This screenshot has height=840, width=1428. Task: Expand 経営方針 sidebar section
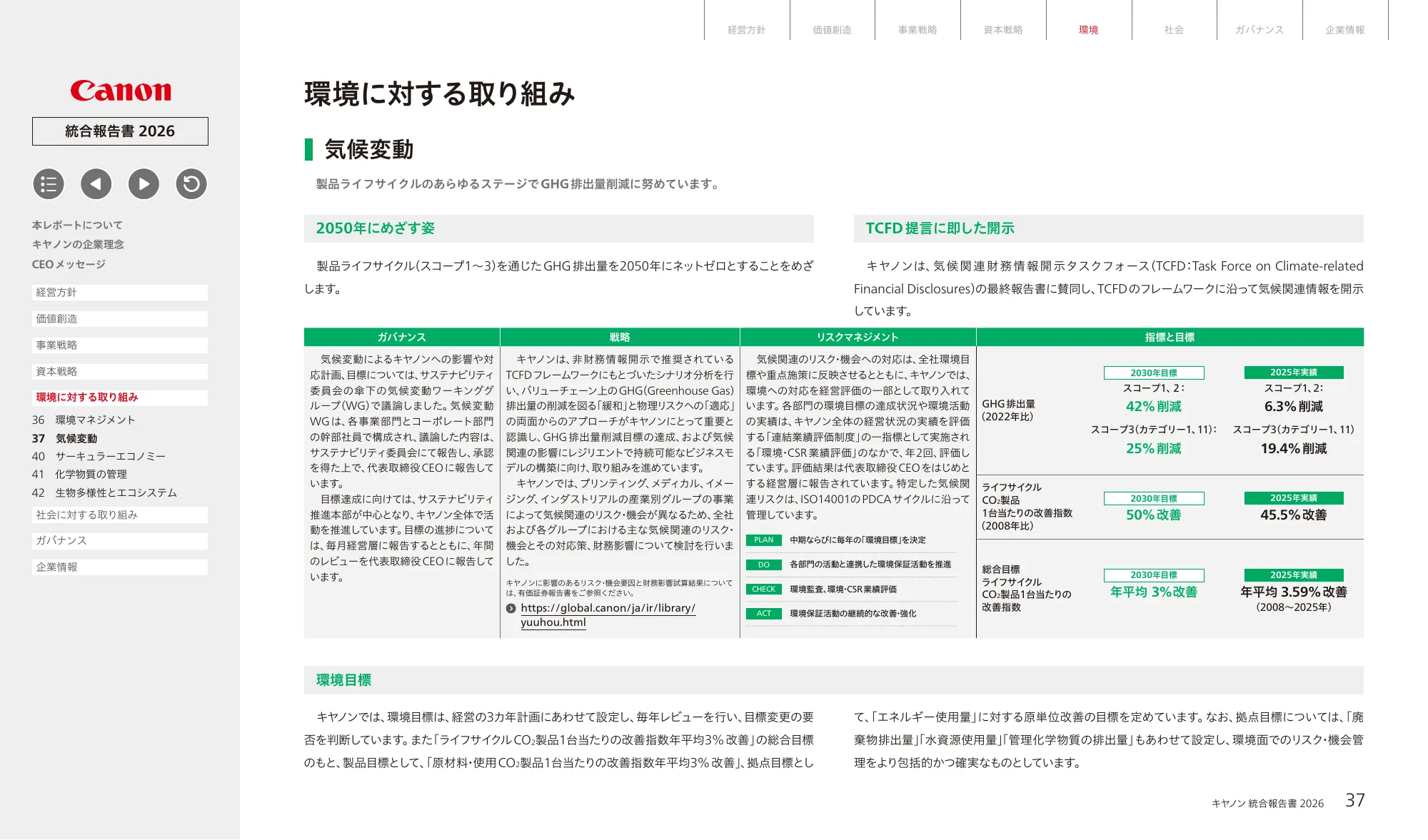tap(120, 293)
